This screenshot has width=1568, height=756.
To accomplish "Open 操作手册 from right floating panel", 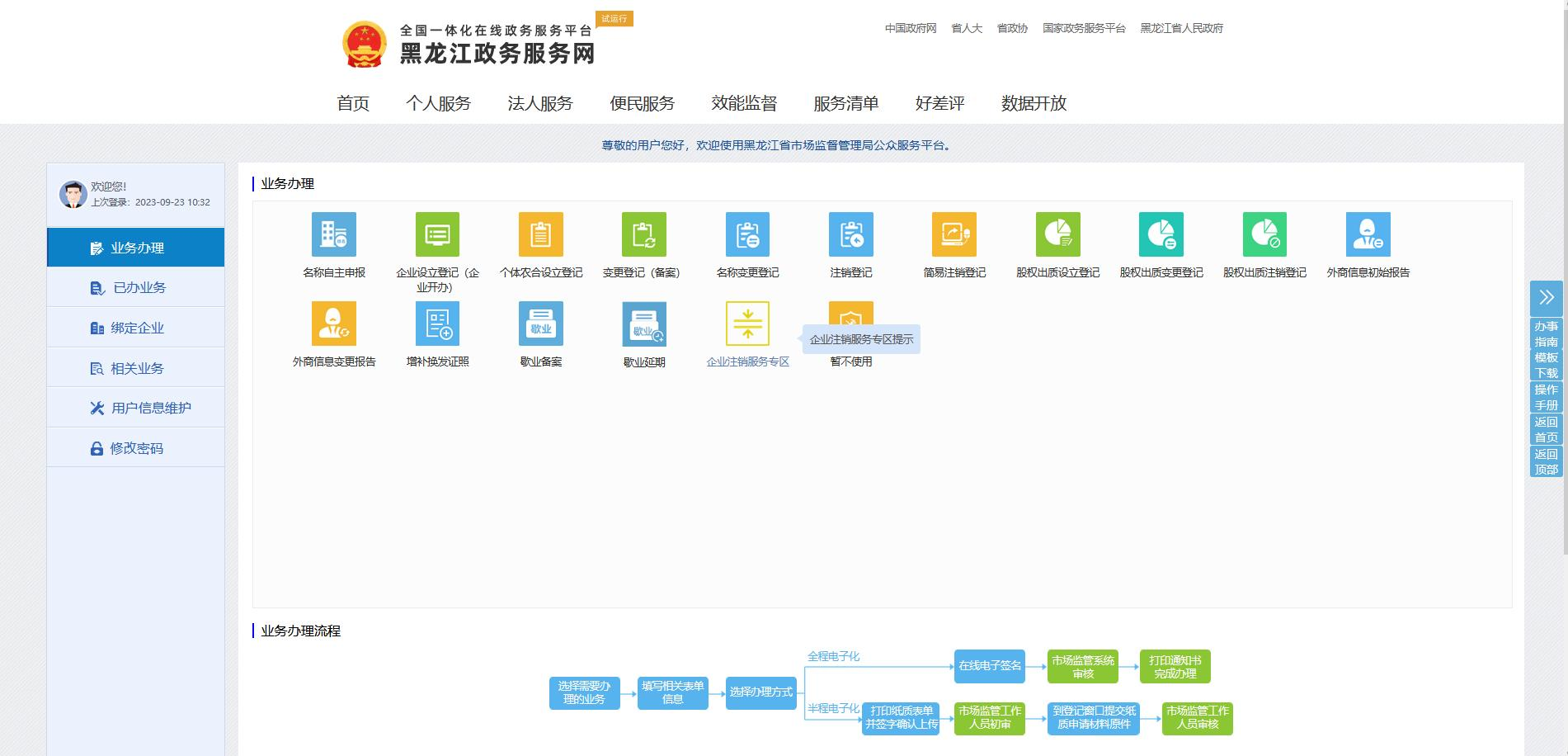I will click(x=1546, y=397).
